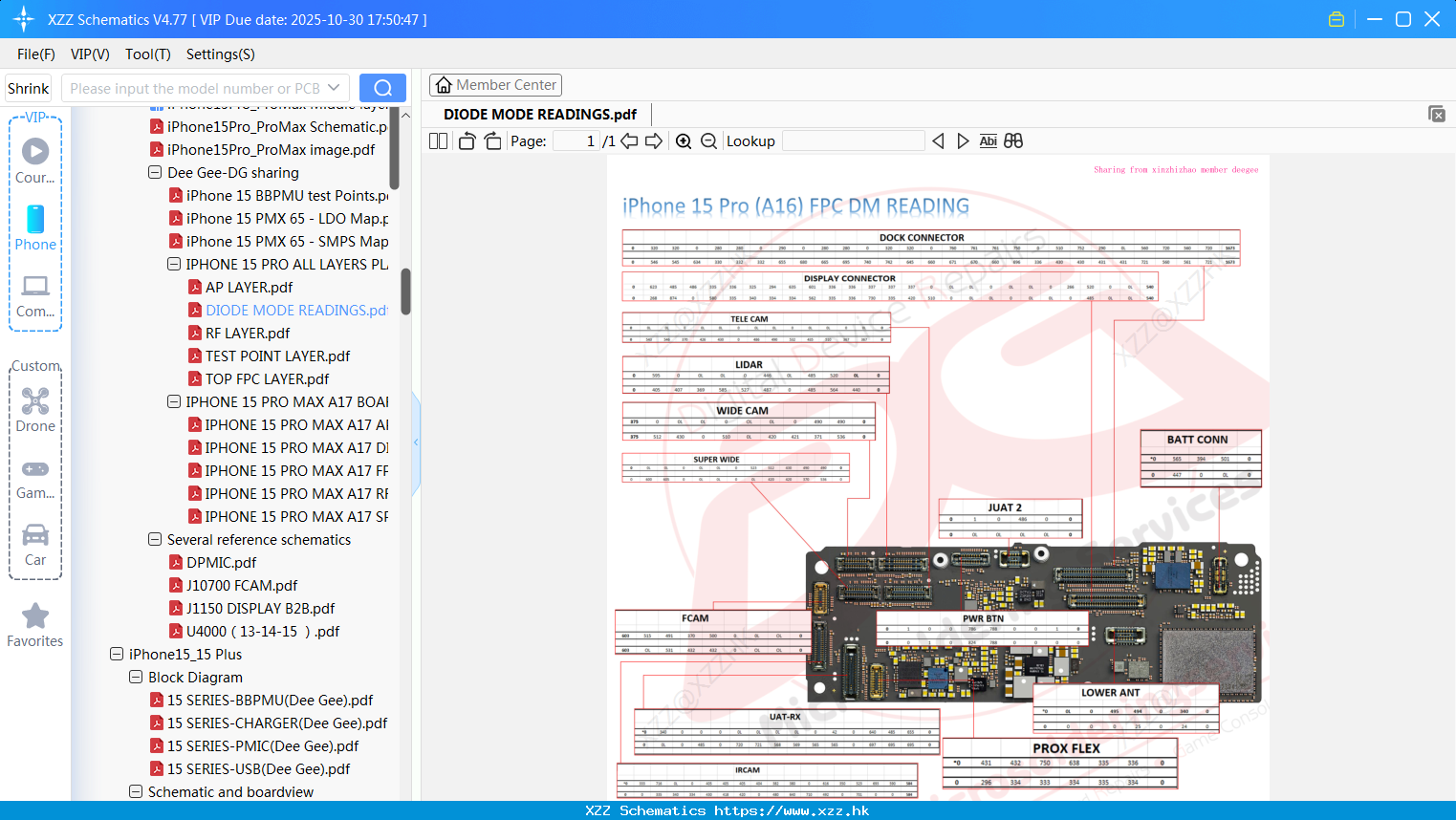Open iPhone 15 PMX 65 - LDO Map file
This screenshot has height=820, width=1456.
point(287,219)
